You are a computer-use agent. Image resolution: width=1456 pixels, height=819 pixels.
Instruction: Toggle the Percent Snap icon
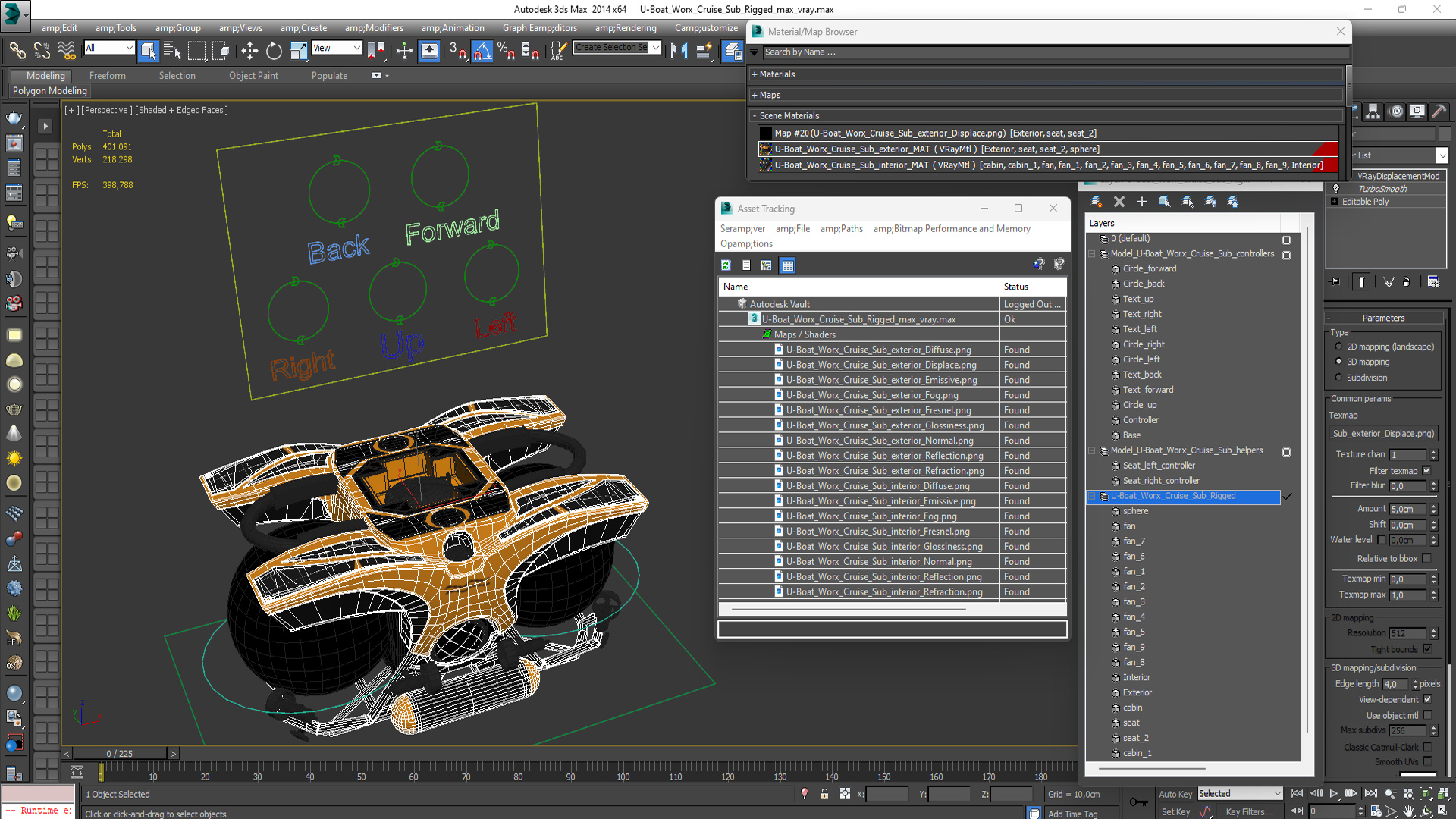pyautogui.click(x=506, y=51)
